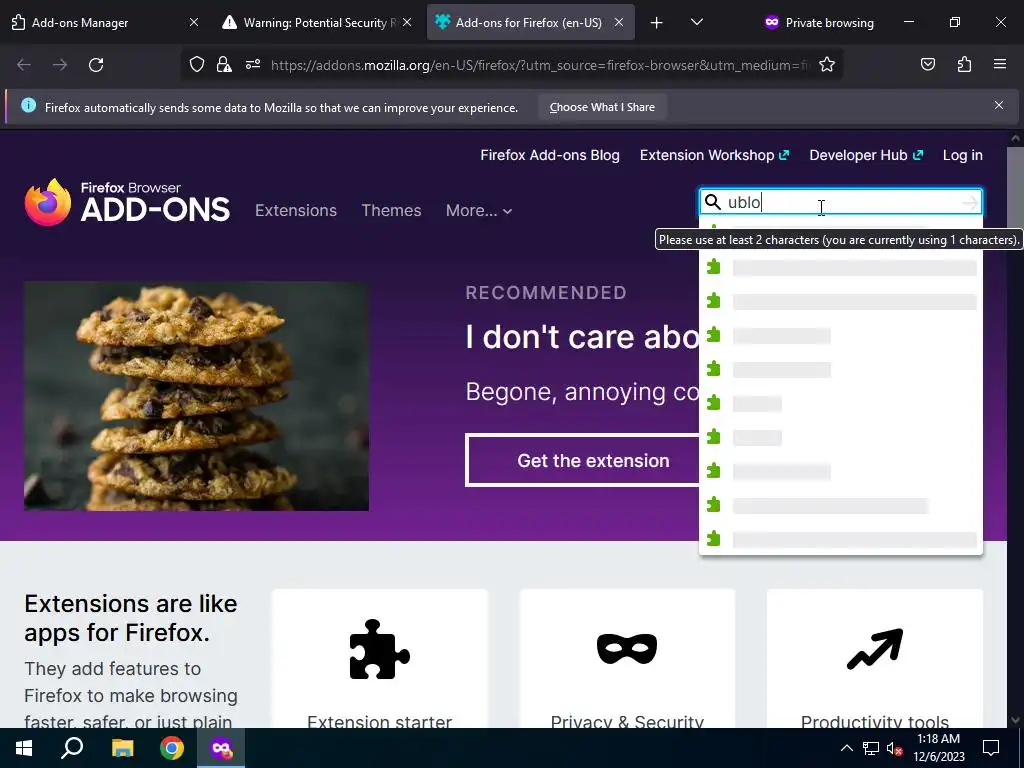Image resolution: width=1024 pixels, height=768 pixels.
Task: Expand the More... dropdown menu
Action: point(479,210)
